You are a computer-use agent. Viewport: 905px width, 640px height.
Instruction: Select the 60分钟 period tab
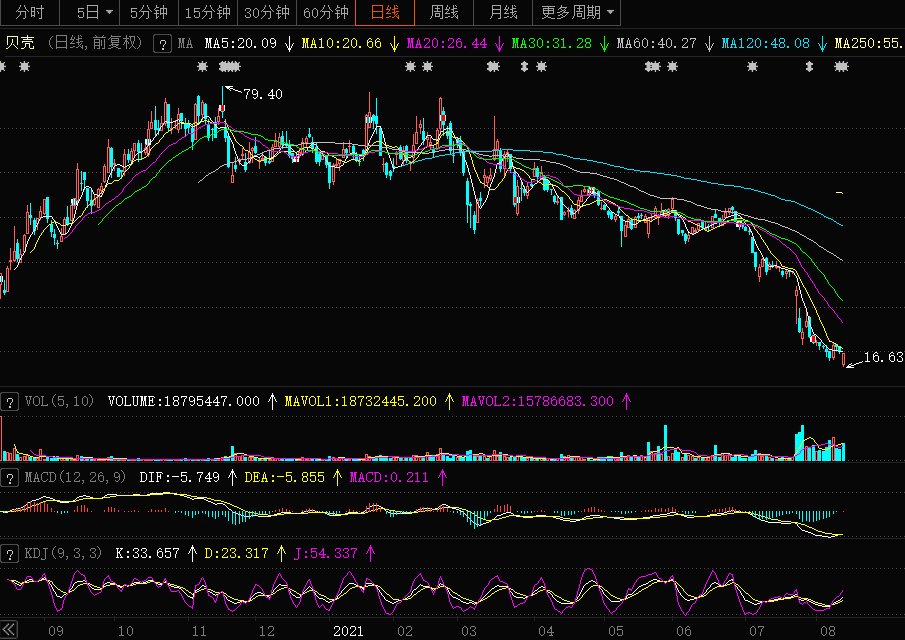click(x=326, y=12)
